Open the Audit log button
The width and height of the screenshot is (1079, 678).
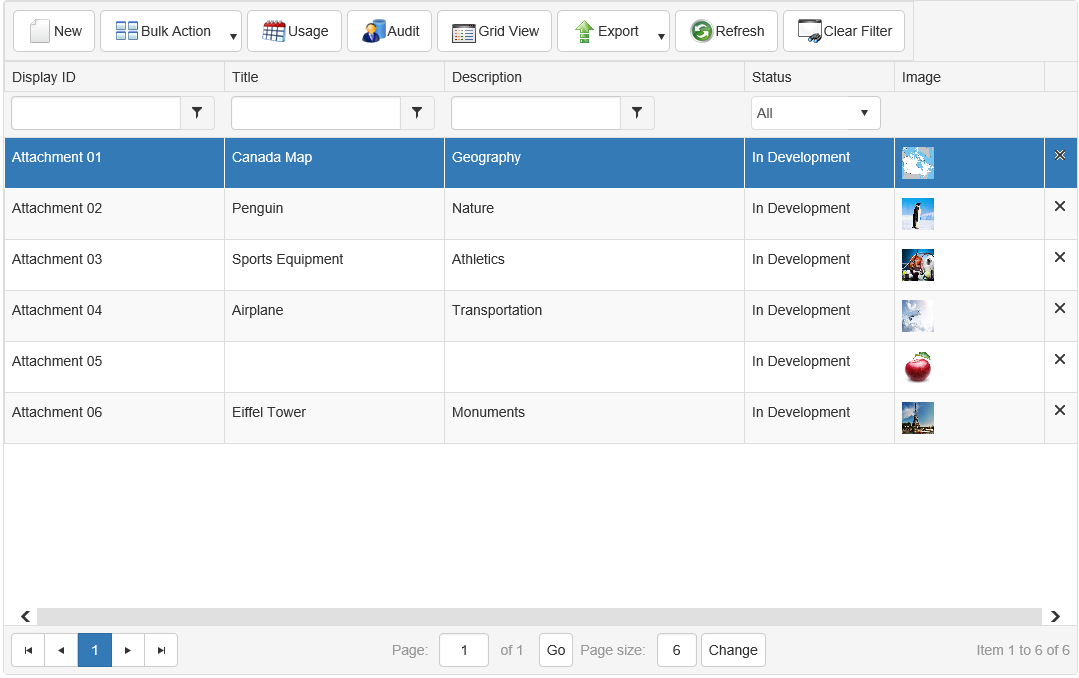[390, 31]
